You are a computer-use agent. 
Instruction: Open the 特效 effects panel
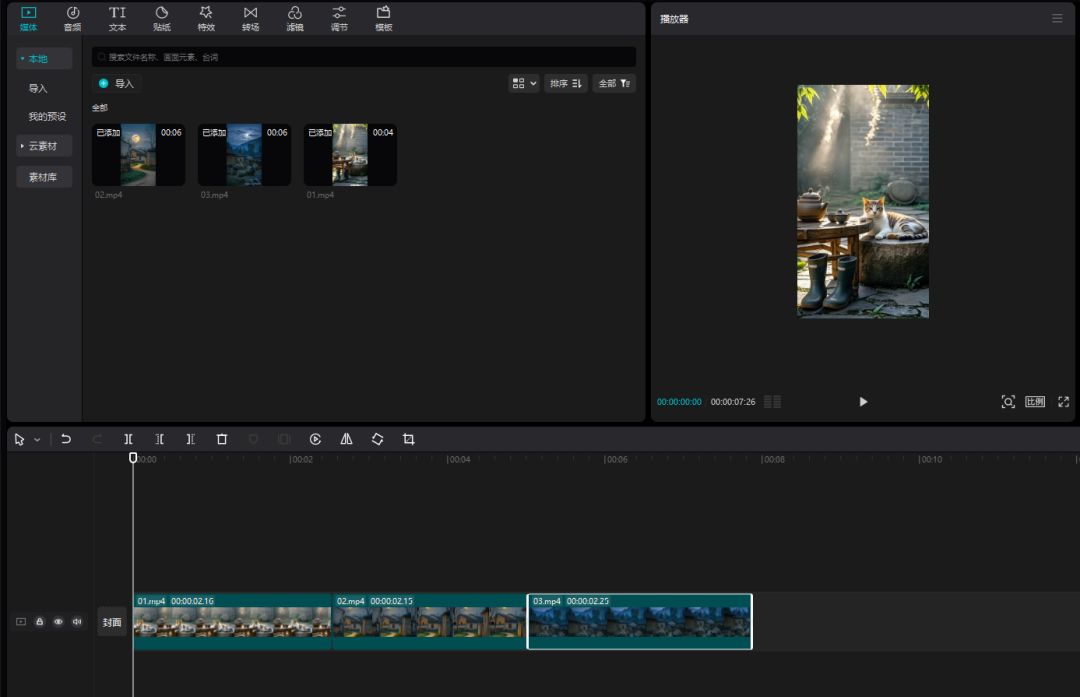pyautogui.click(x=206, y=18)
